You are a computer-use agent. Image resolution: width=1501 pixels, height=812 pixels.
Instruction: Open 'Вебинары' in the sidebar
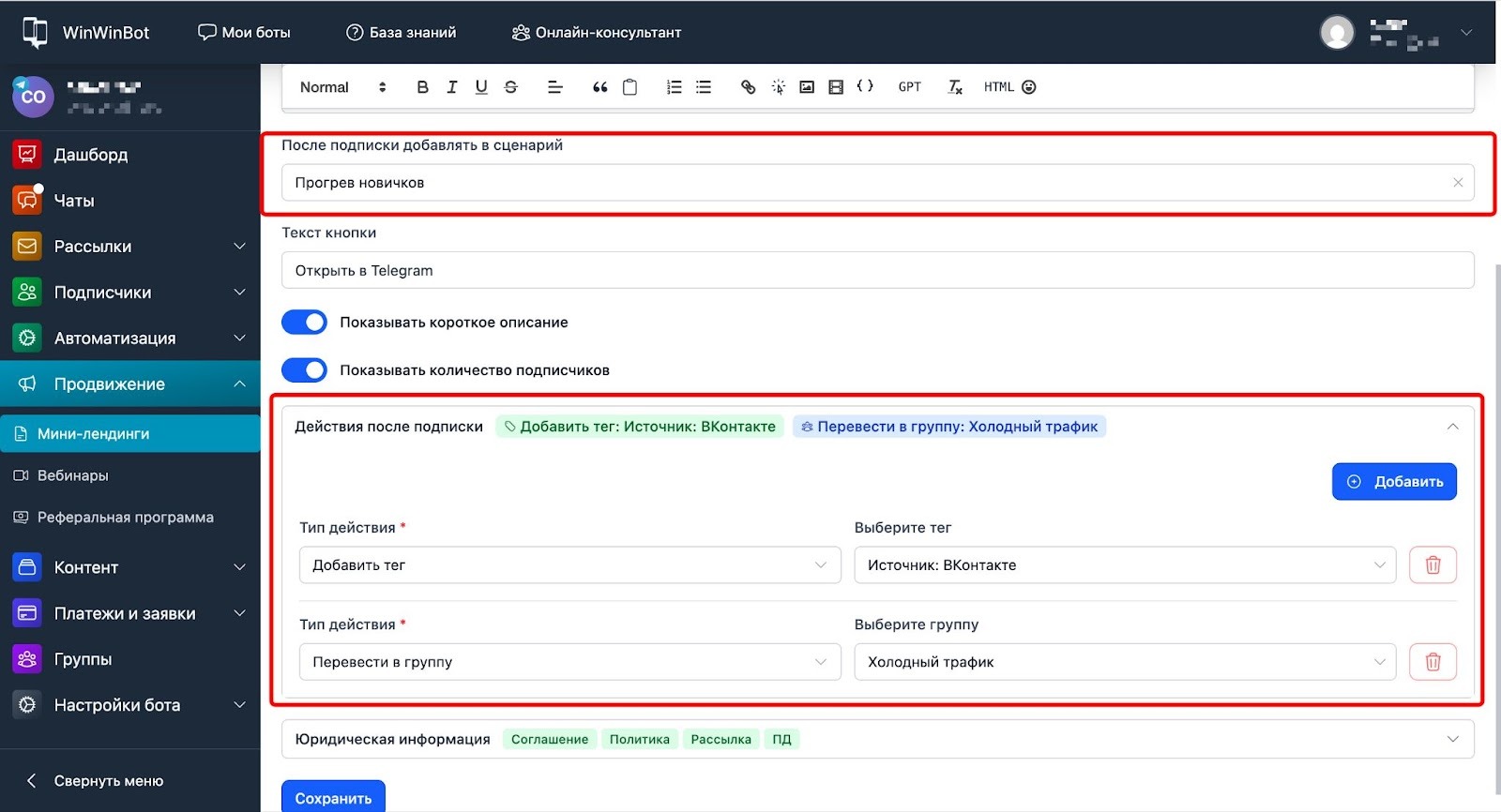point(73,475)
